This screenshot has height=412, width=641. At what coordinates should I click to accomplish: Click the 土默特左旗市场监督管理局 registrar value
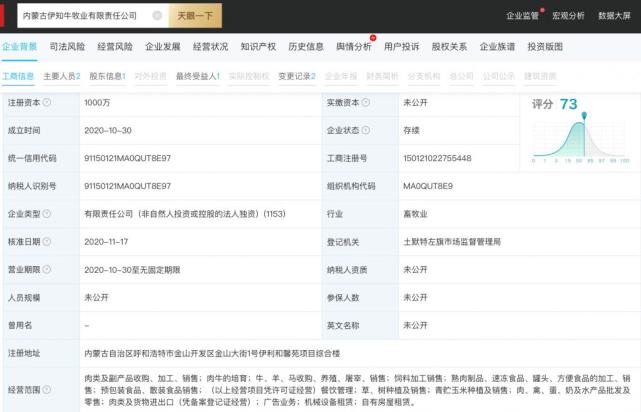coord(452,242)
